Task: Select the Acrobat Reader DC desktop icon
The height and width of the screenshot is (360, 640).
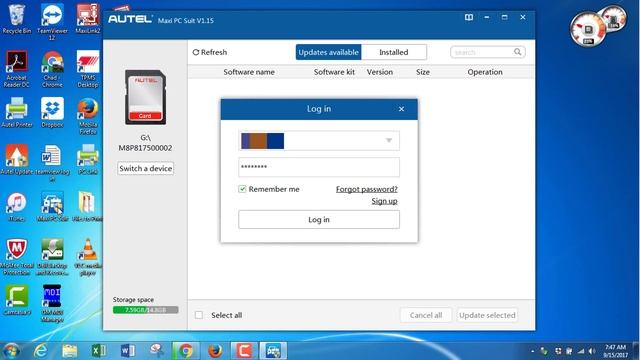Action: (x=16, y=69)
